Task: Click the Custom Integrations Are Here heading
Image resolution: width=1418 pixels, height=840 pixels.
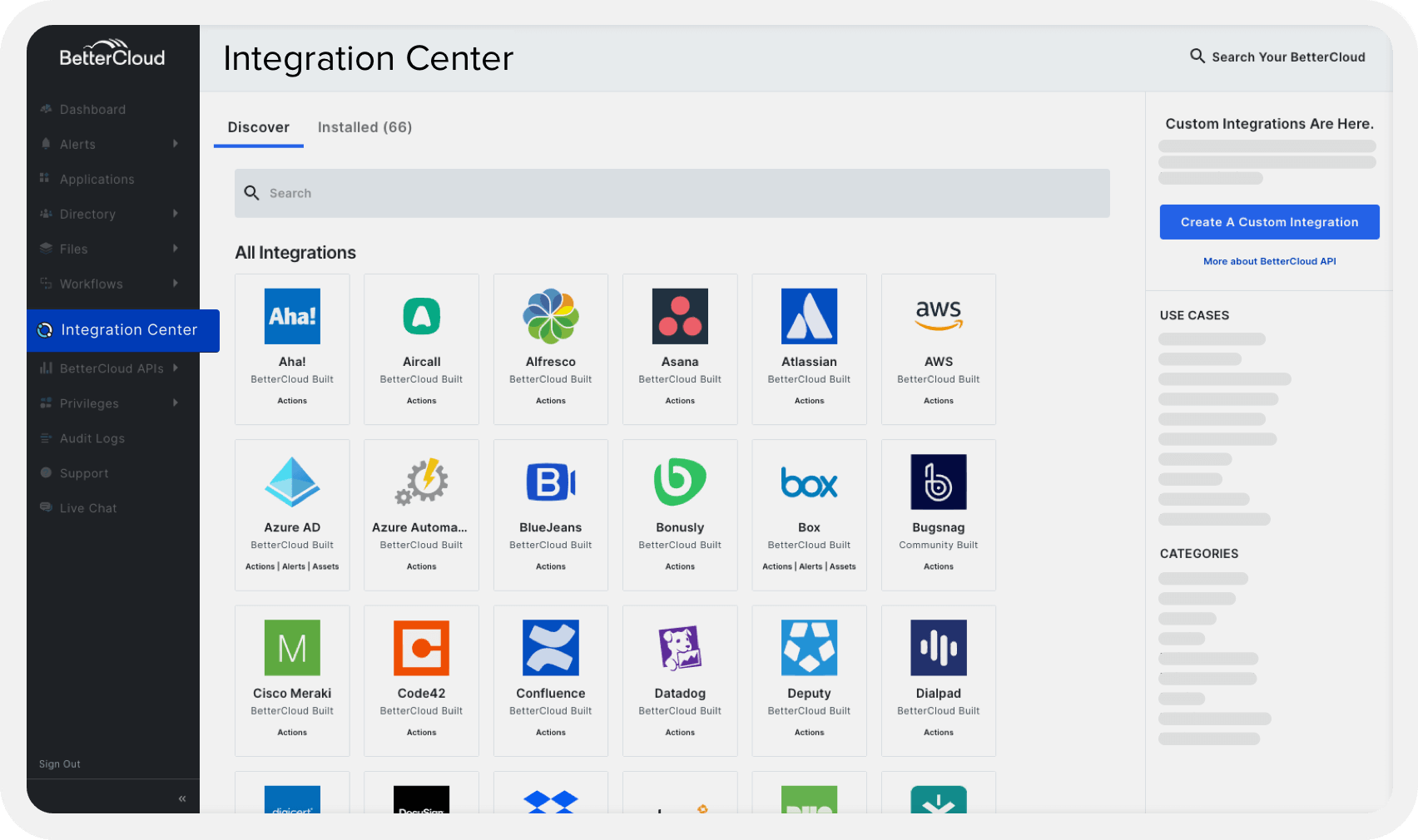Action: 1270,124
